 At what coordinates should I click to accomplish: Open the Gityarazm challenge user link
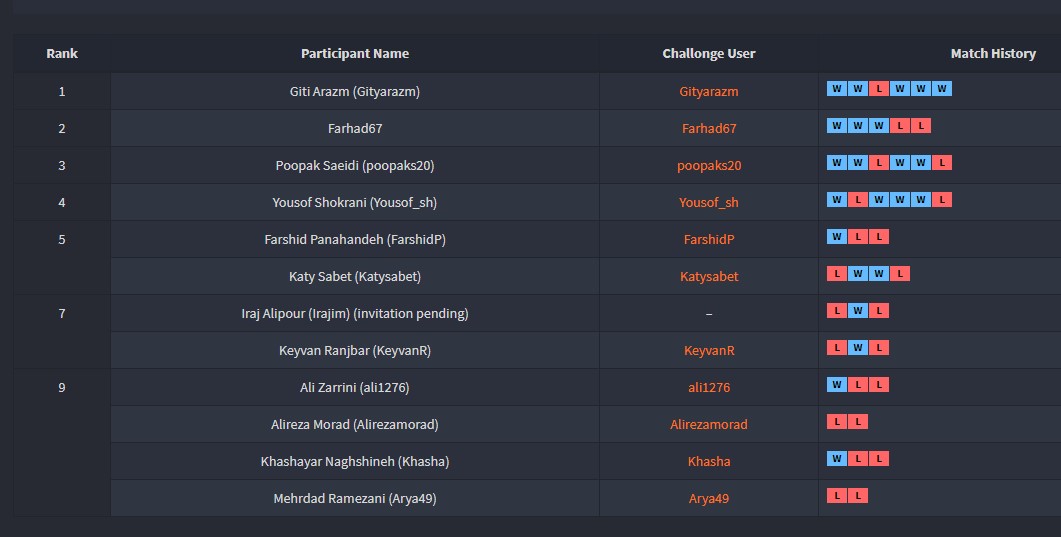tap(709, 92)
